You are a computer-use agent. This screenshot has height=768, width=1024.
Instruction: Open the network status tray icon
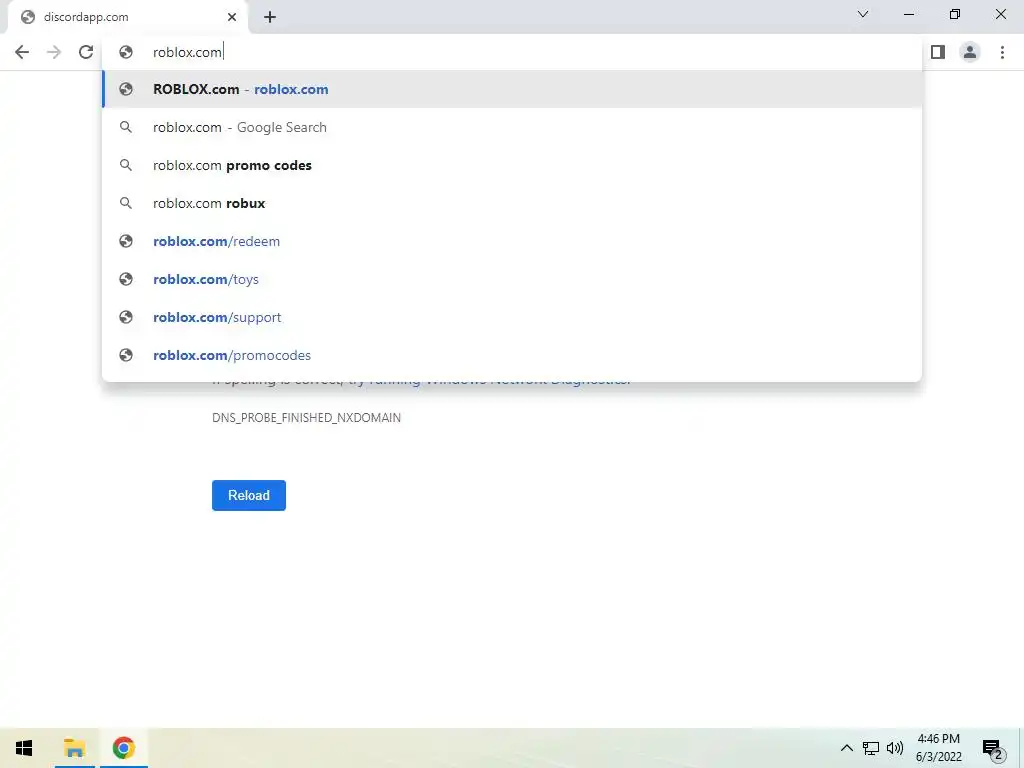871,748
